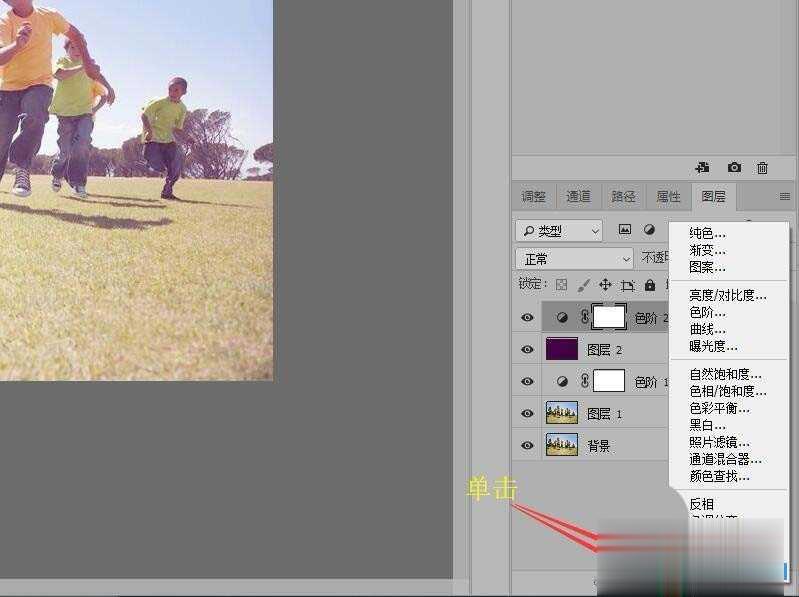Viewport: 799px width, 597px height.
Task: Choose 图案... from the menu
Action: click(707, 267)
